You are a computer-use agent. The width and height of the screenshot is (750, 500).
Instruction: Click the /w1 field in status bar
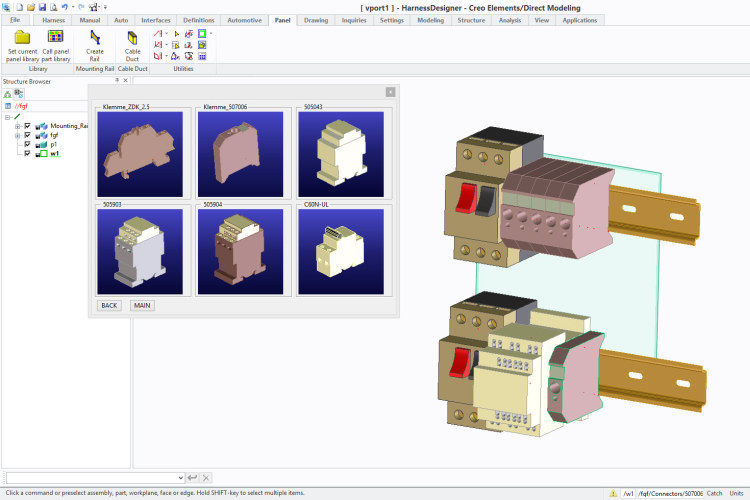[629, 493]
